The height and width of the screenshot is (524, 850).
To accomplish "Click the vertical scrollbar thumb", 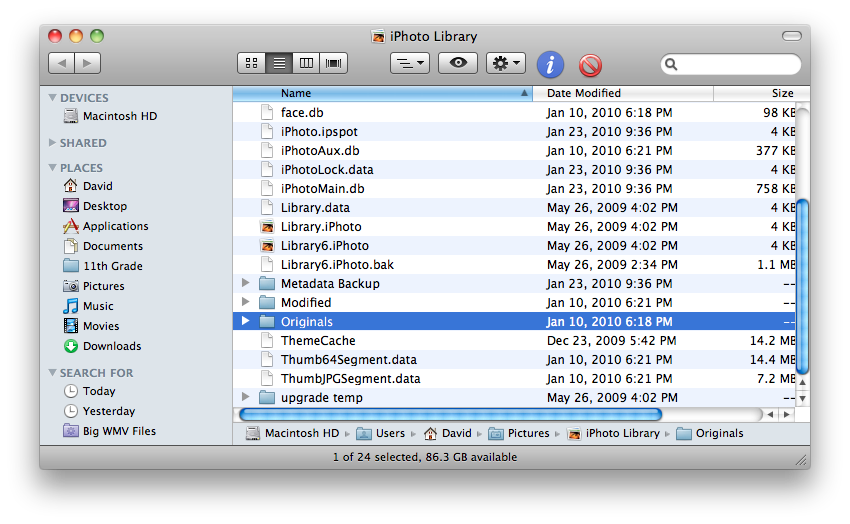I will click(803, 287).
